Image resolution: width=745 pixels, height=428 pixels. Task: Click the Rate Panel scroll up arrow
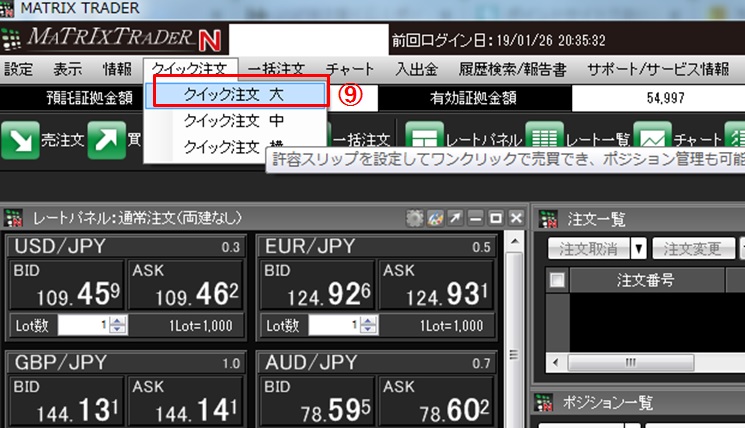point(515,242)
